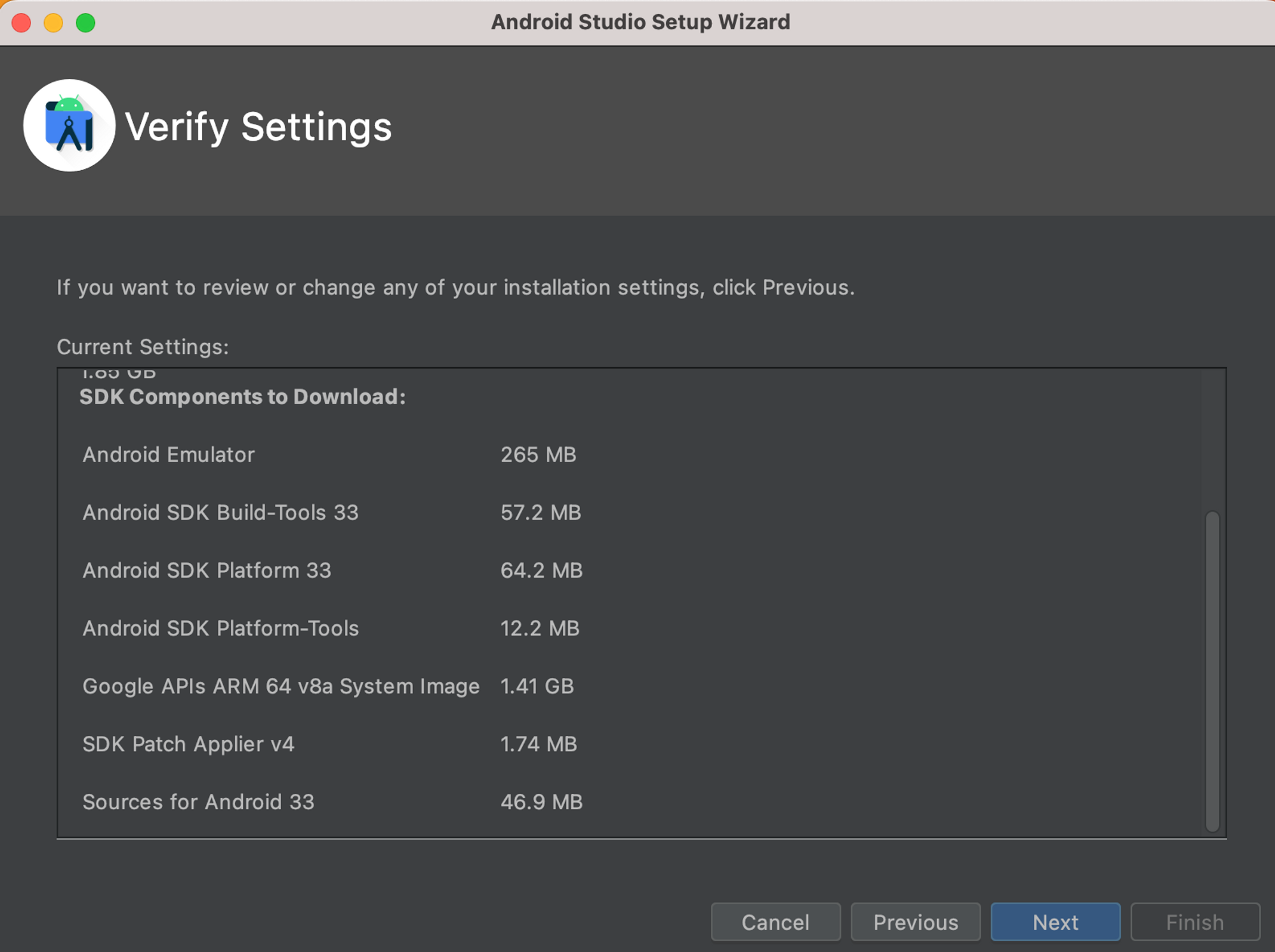Click the 1.41 GB size value
This screenshot has height=952, width=1275.
click(537, 686)
